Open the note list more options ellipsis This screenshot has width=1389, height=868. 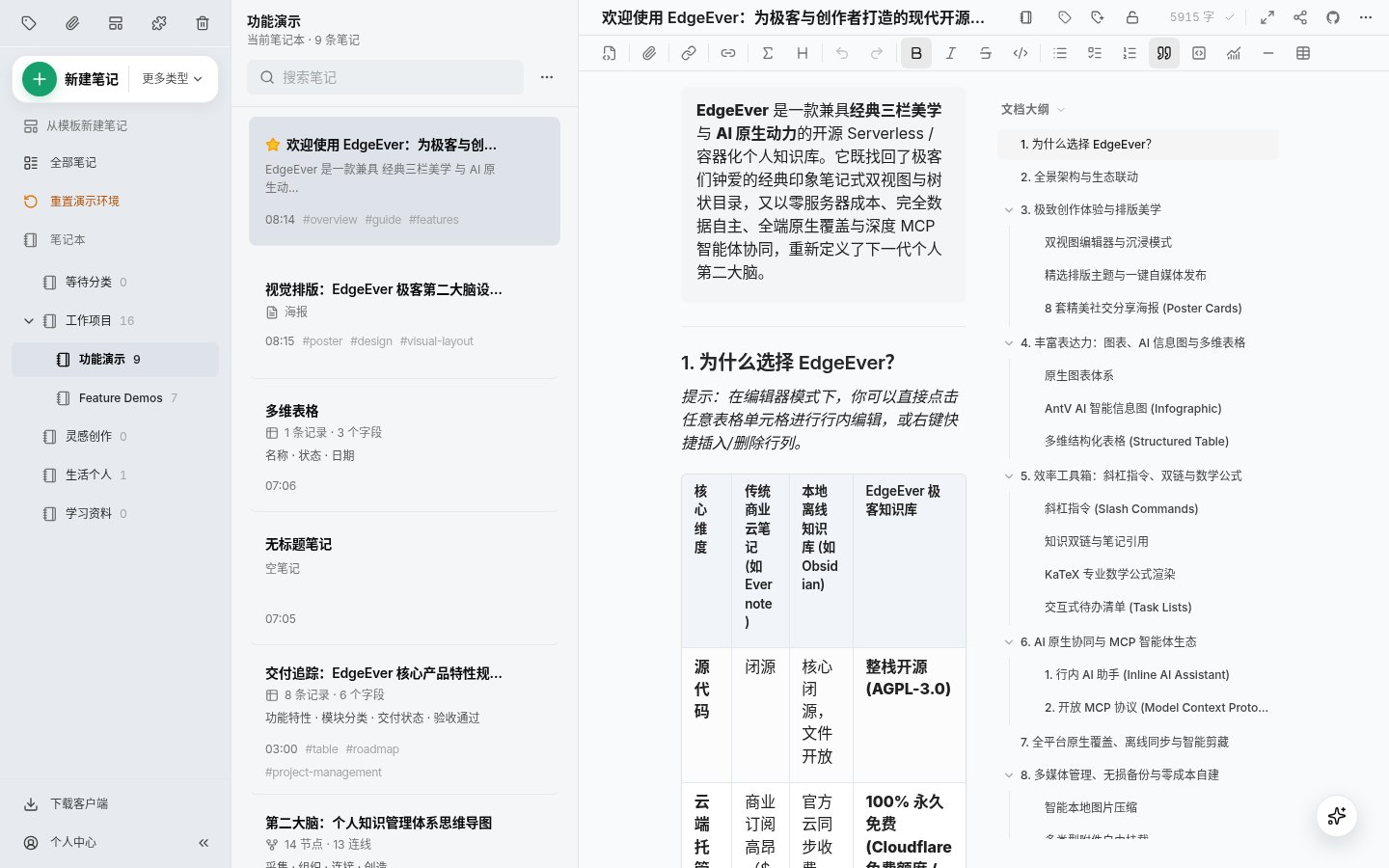pos(547,77)
